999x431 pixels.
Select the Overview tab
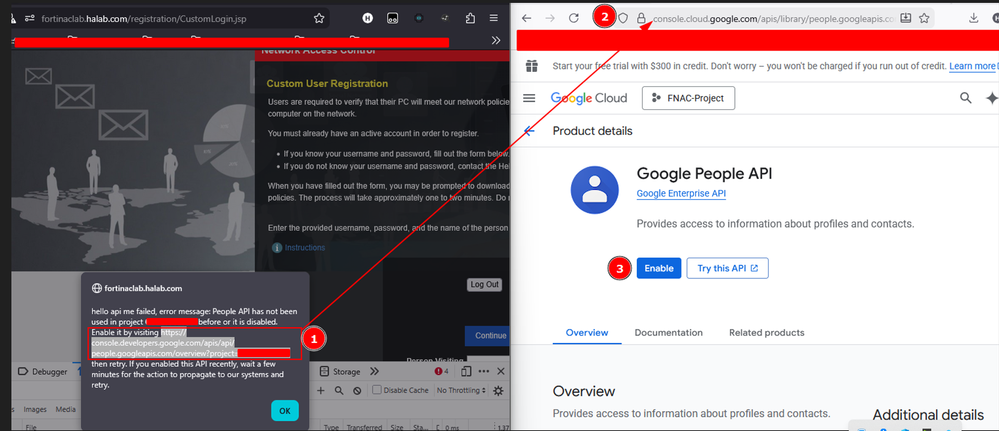[x=587, y=333]
